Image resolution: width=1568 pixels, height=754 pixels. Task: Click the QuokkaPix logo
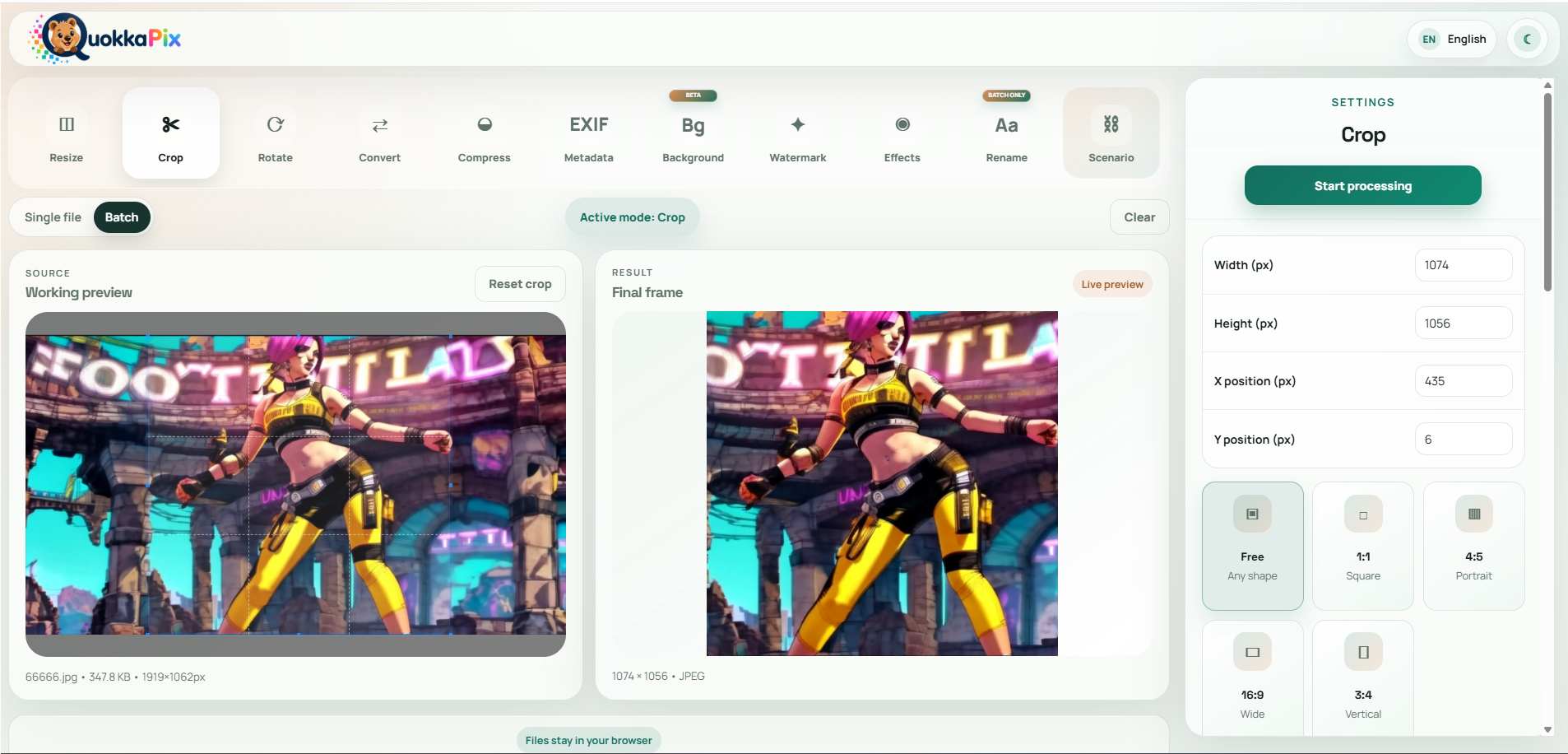pyautogui.click(x=105, y=39)
